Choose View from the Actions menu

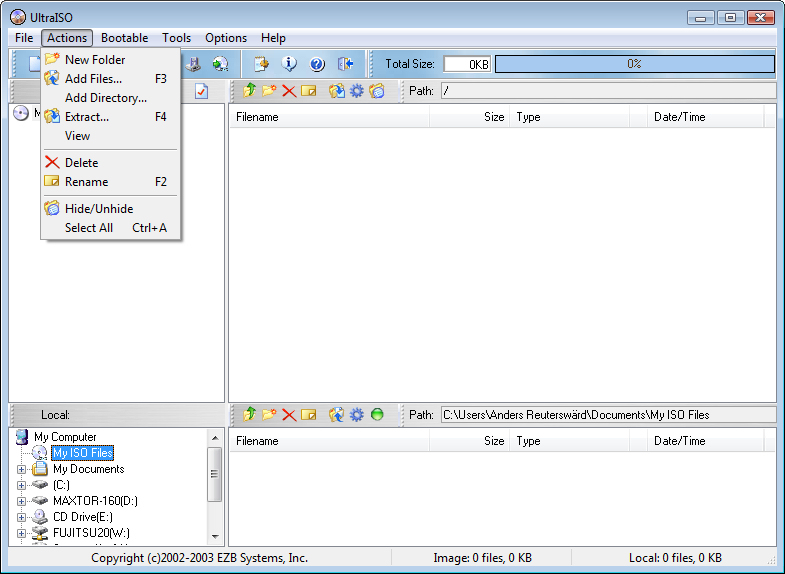tap(110, 136)
